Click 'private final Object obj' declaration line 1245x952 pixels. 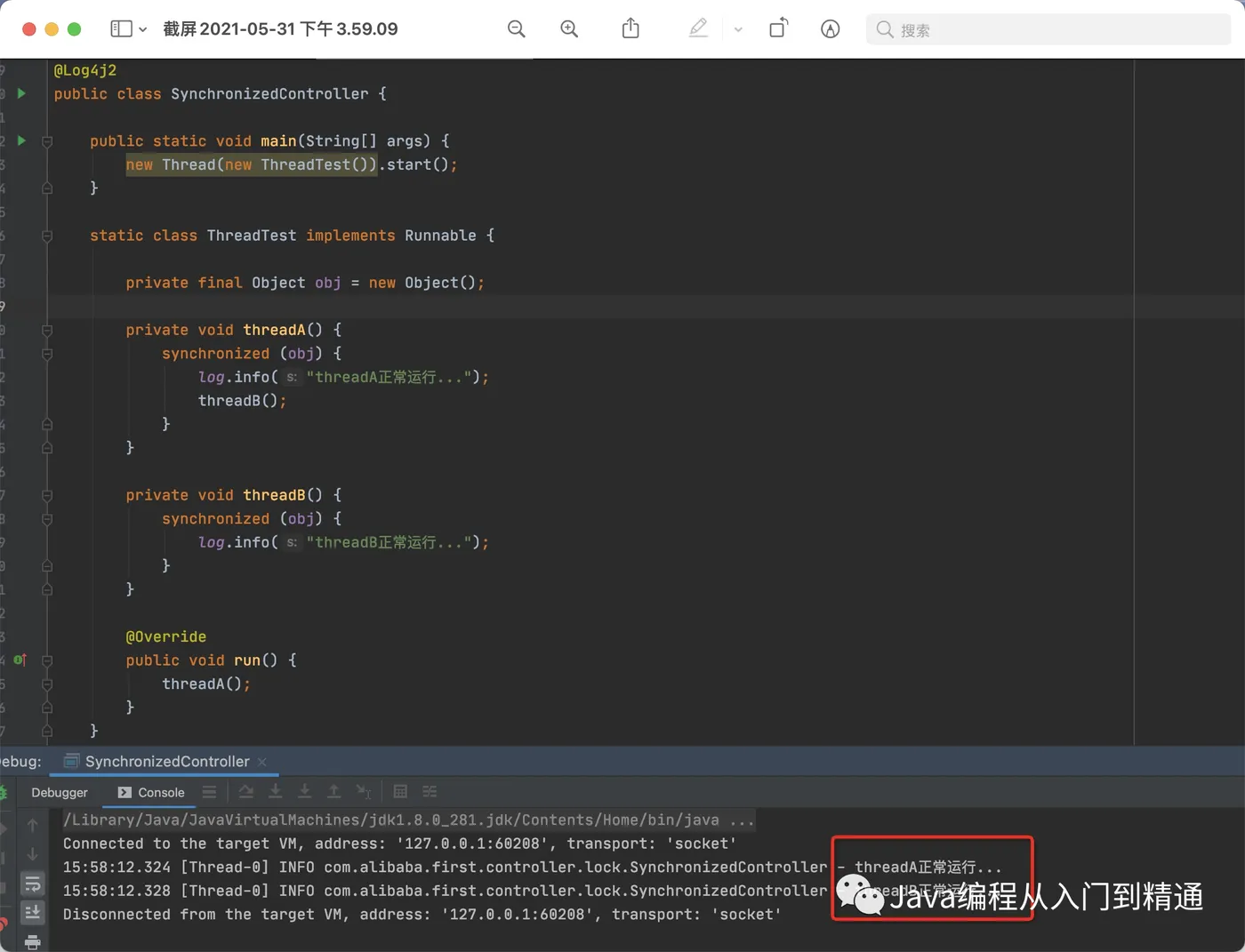pos(305,283)
